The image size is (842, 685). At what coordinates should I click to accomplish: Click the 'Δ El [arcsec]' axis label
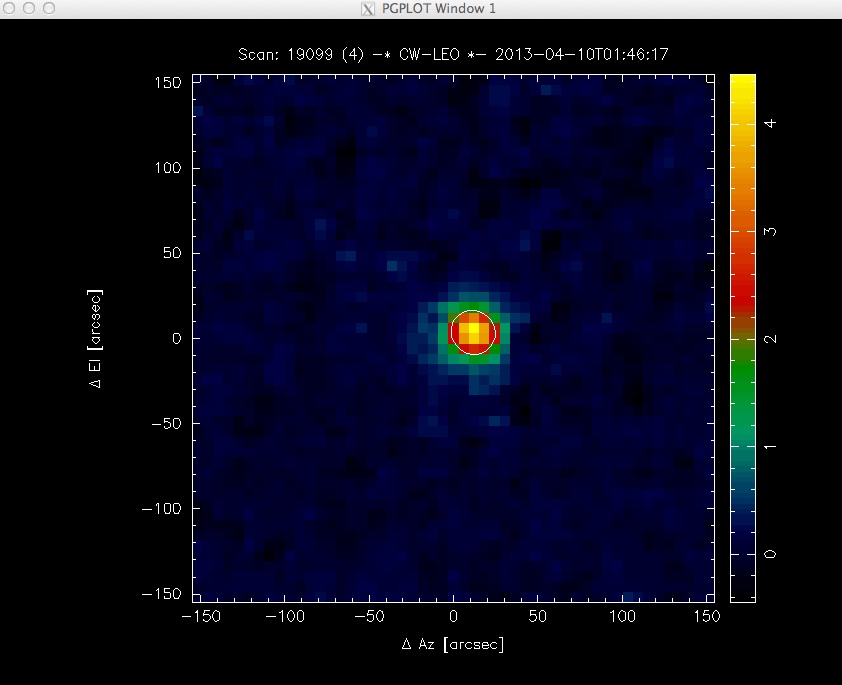tap(95, 339)
